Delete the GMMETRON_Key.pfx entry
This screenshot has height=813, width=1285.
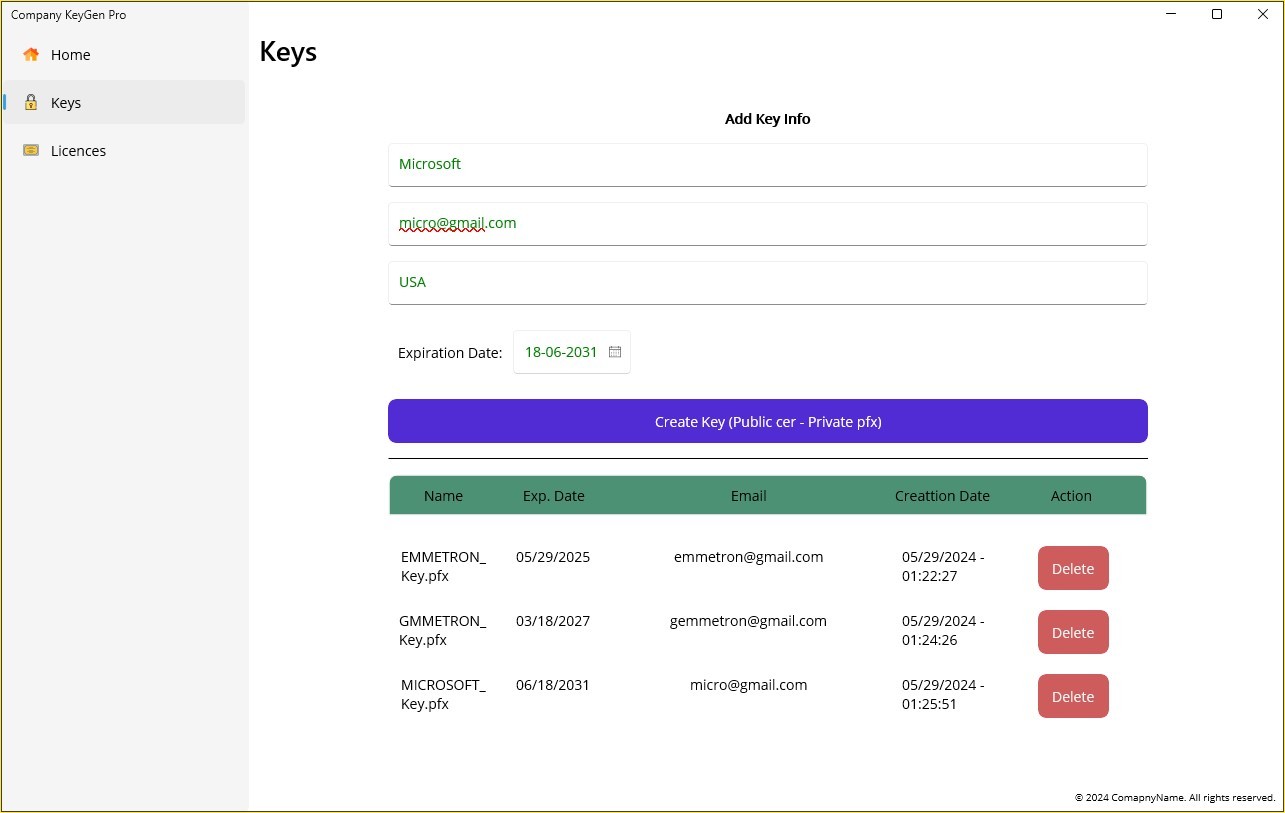[x=1073, y=632]
